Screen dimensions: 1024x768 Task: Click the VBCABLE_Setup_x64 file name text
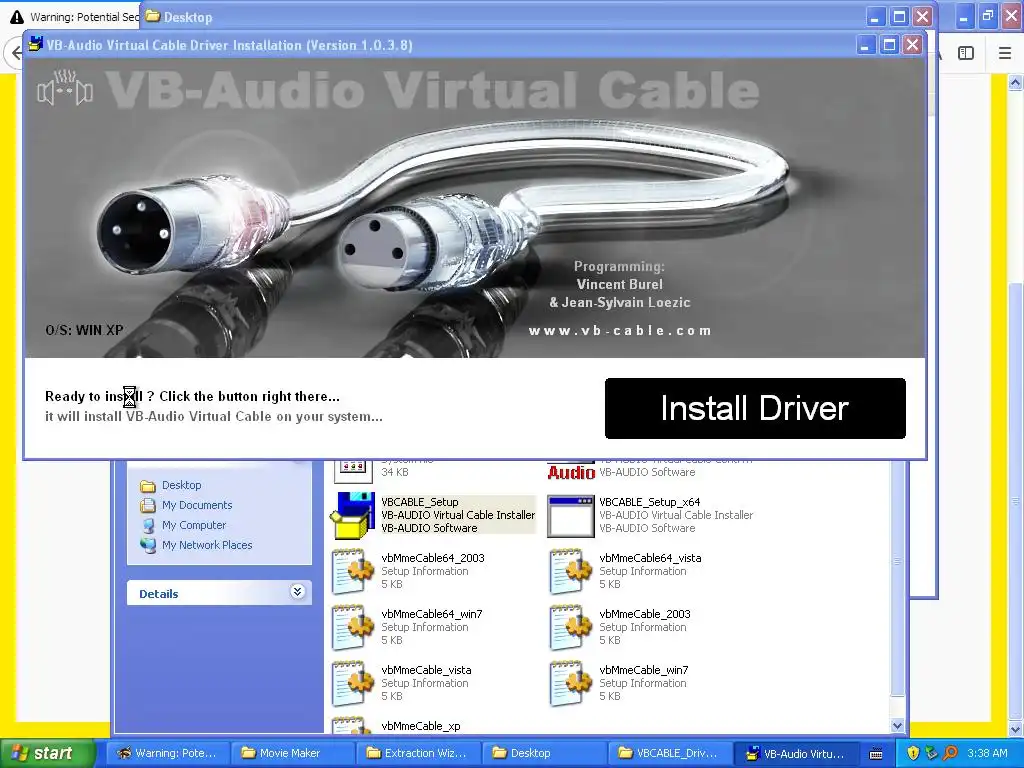(x=650, y=502)
